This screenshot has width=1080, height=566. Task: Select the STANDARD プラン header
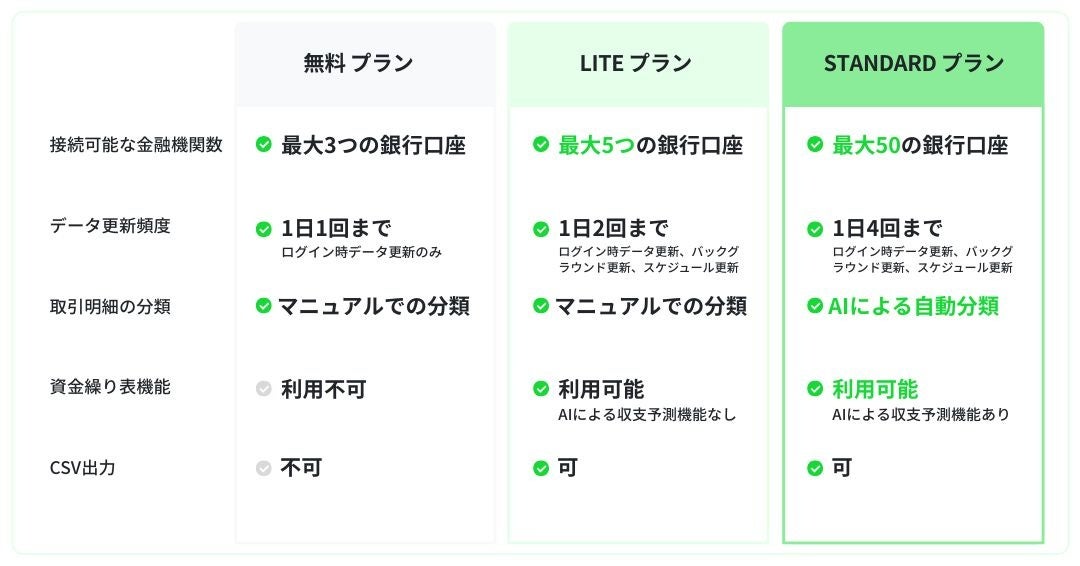(x=913, y=64)
